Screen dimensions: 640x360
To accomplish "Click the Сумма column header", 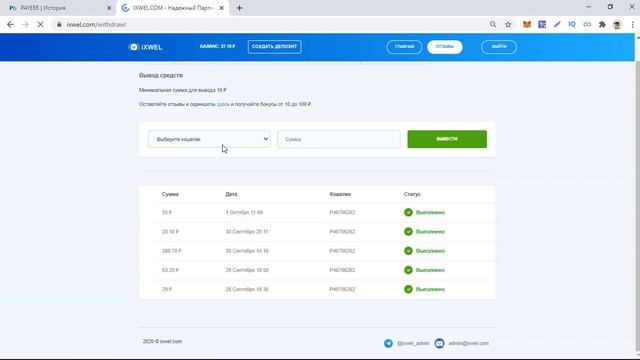I will tap(170, 194).
